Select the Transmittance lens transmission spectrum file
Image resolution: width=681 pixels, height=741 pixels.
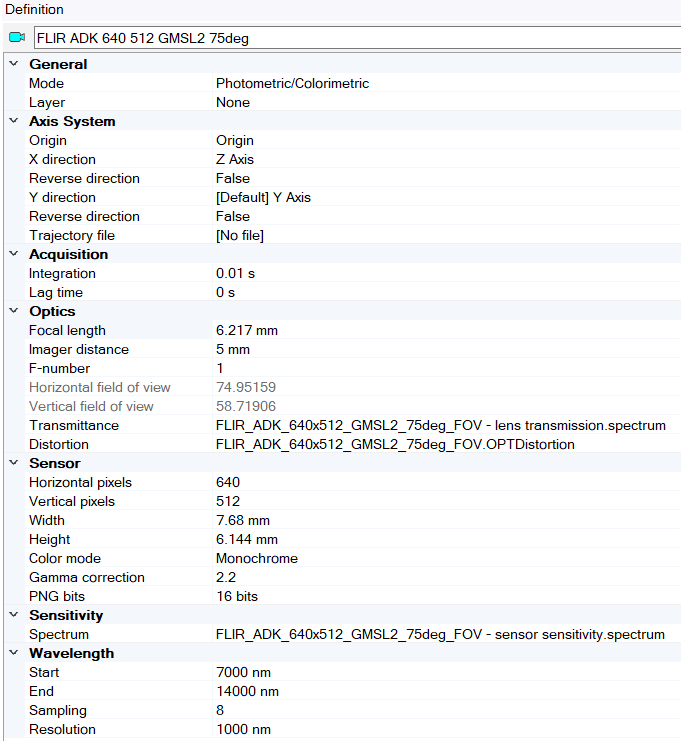pos(440,425)
